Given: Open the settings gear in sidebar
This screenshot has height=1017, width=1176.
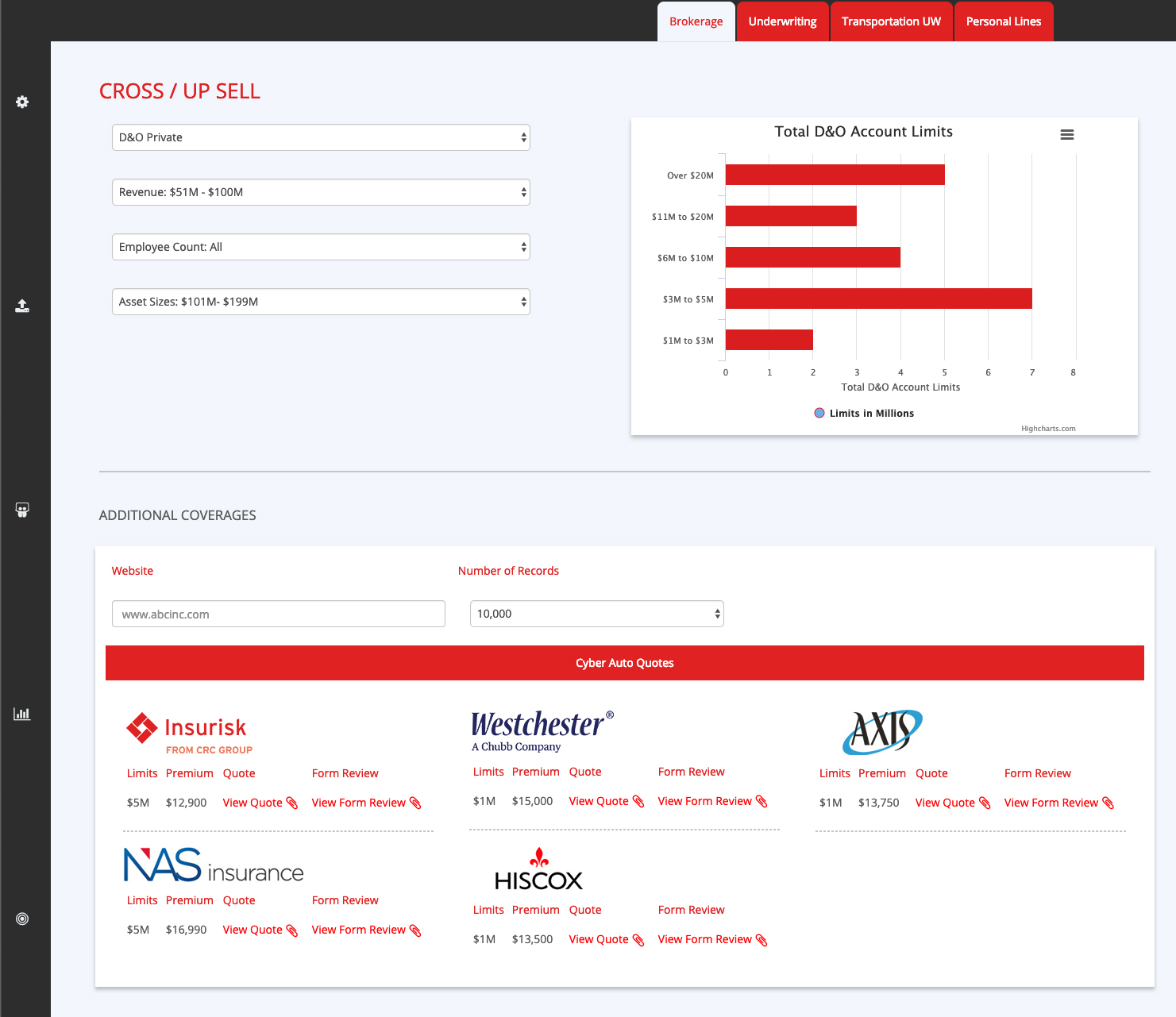Looking at the screenshot, I should click(x=22, y=102).
